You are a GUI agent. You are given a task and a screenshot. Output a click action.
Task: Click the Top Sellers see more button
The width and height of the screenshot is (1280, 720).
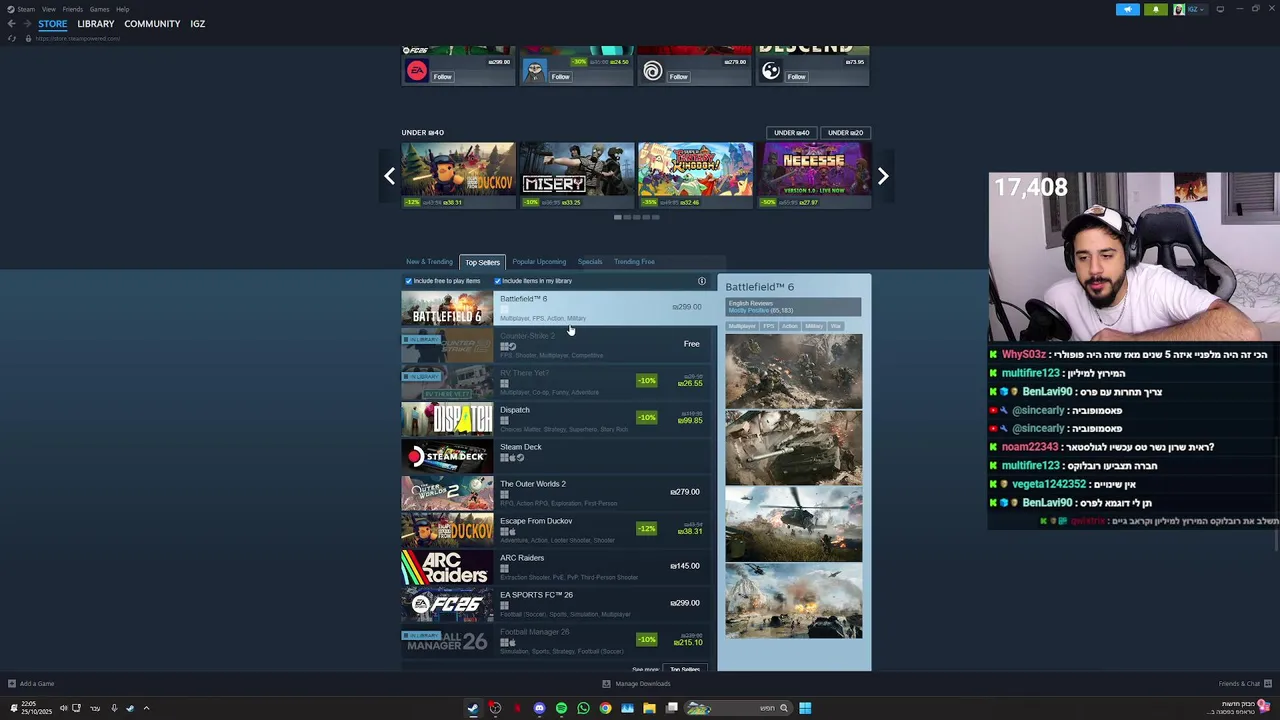pyautogui.click(x=685, y=668)
